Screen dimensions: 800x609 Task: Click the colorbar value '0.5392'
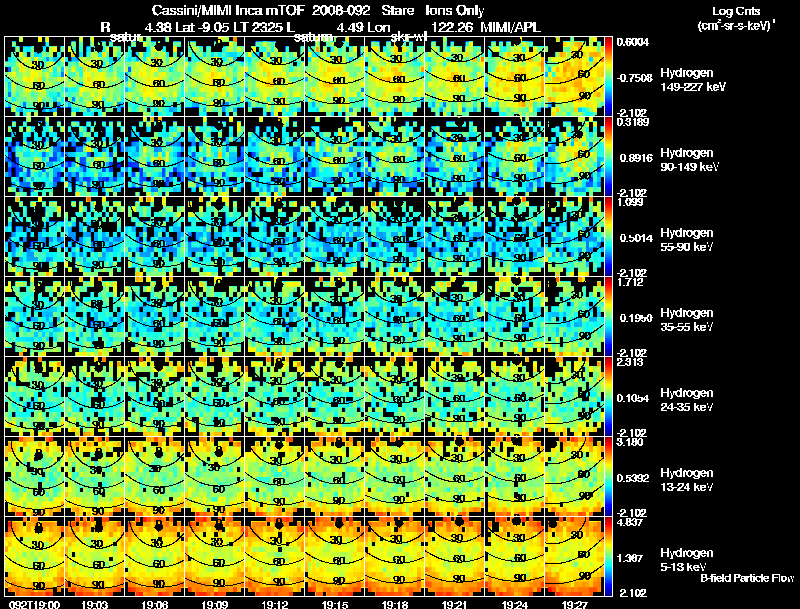[x=633, y=478]
